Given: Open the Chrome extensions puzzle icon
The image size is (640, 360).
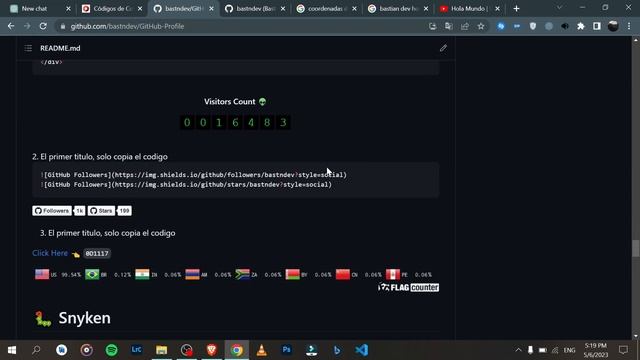Looking at the screenshot, I should [x=581, y=26].
